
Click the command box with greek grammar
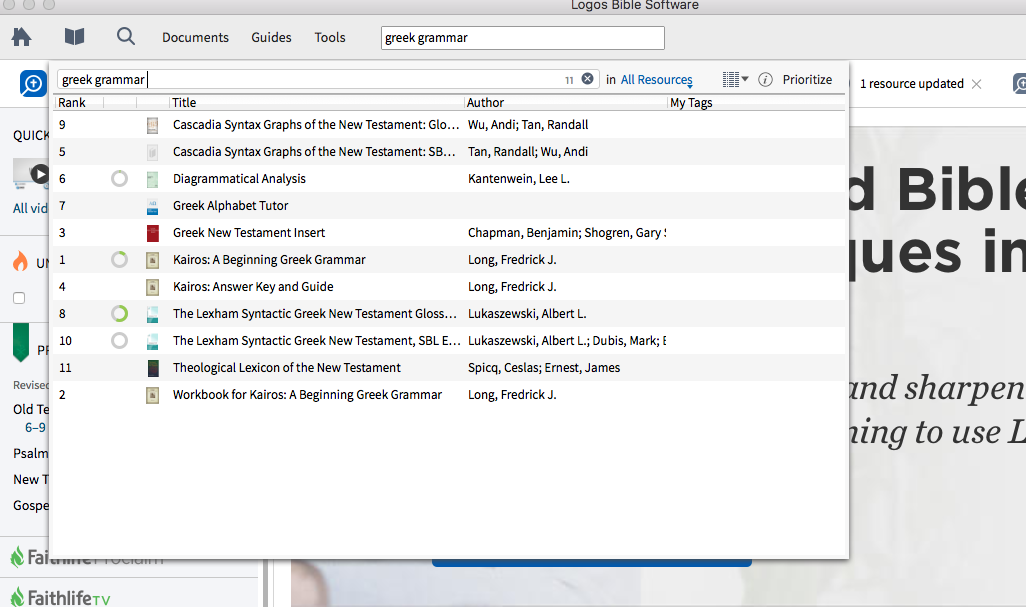coord(522,38)
